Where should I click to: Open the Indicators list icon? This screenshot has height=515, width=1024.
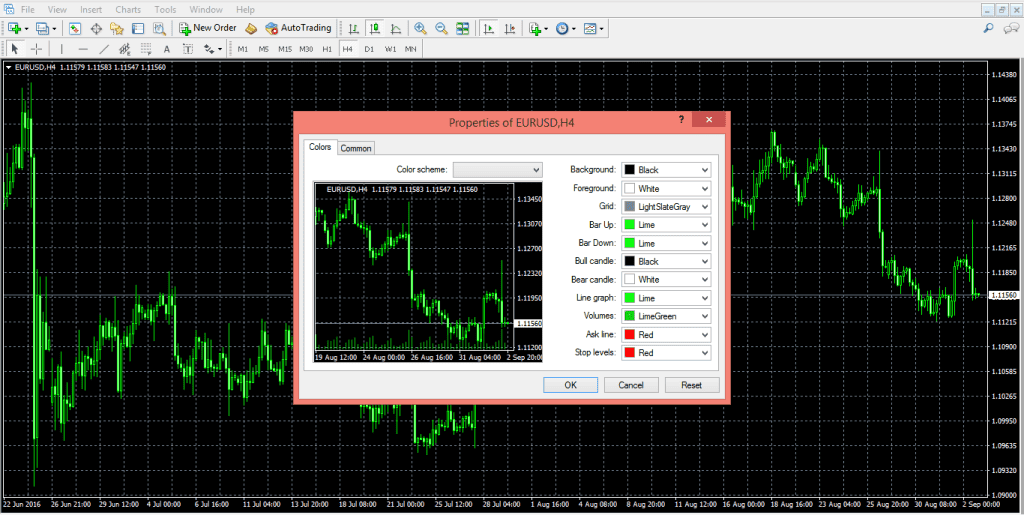click(x=536, y=28)
